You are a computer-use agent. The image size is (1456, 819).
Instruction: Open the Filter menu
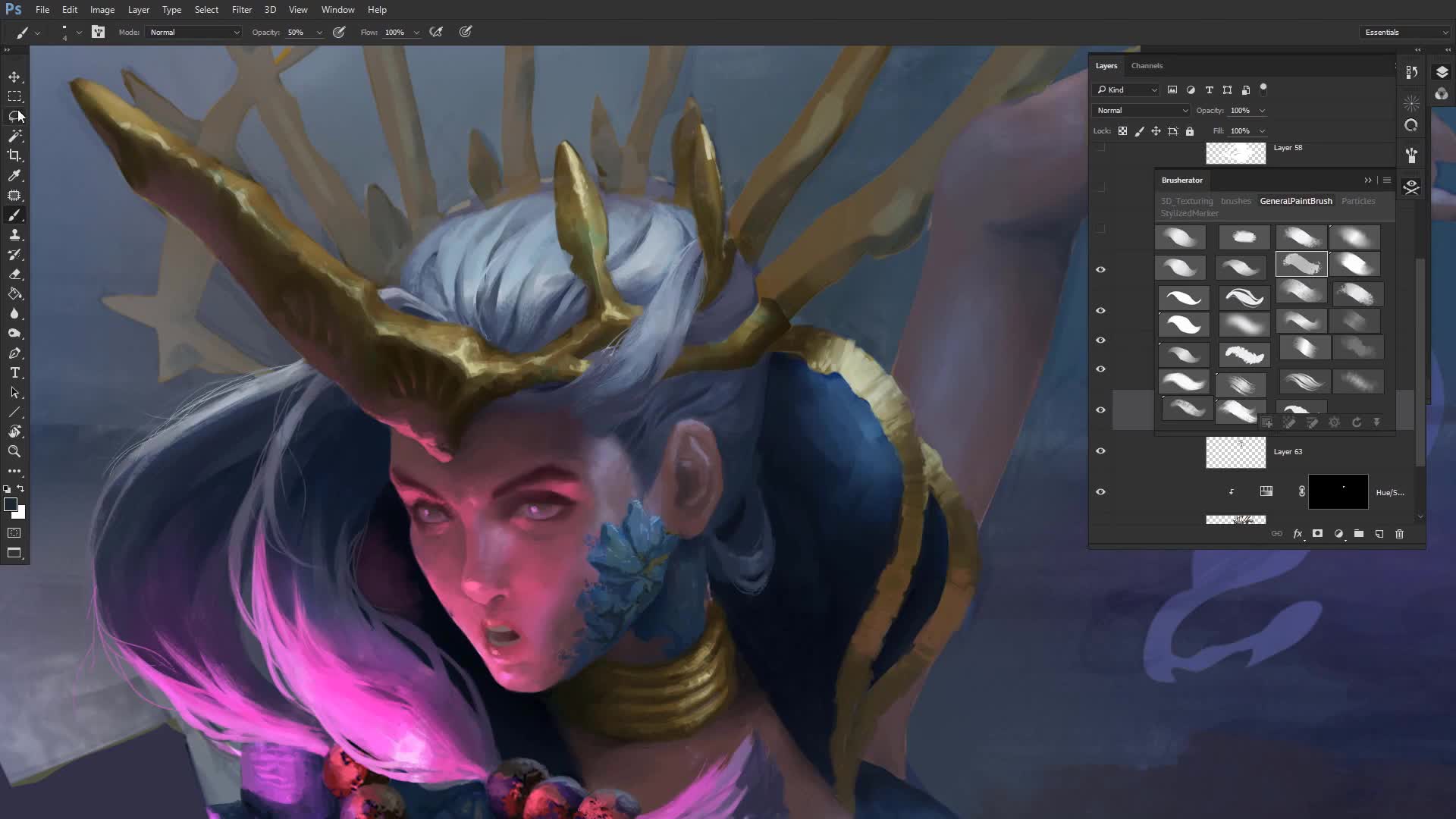[242, 10]
